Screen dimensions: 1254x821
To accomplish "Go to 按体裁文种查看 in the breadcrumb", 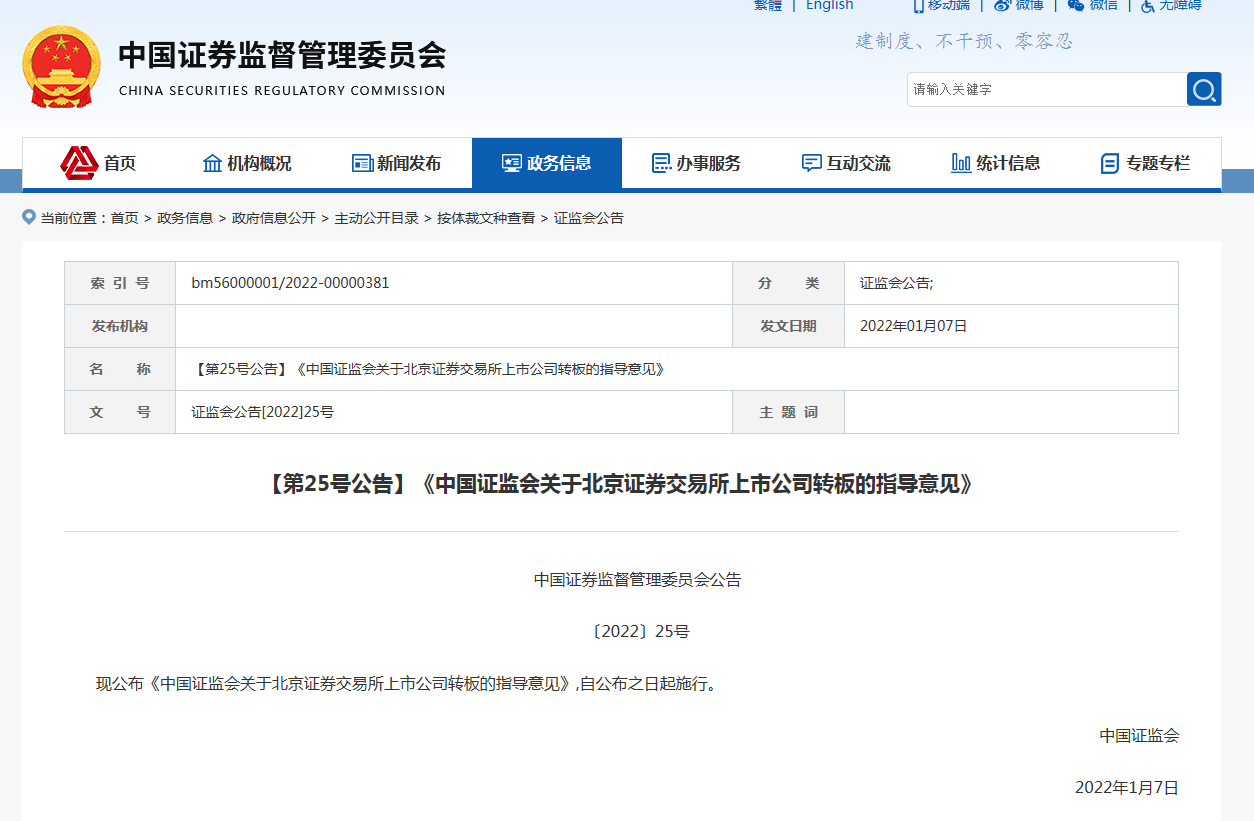I will pos(486,218).
